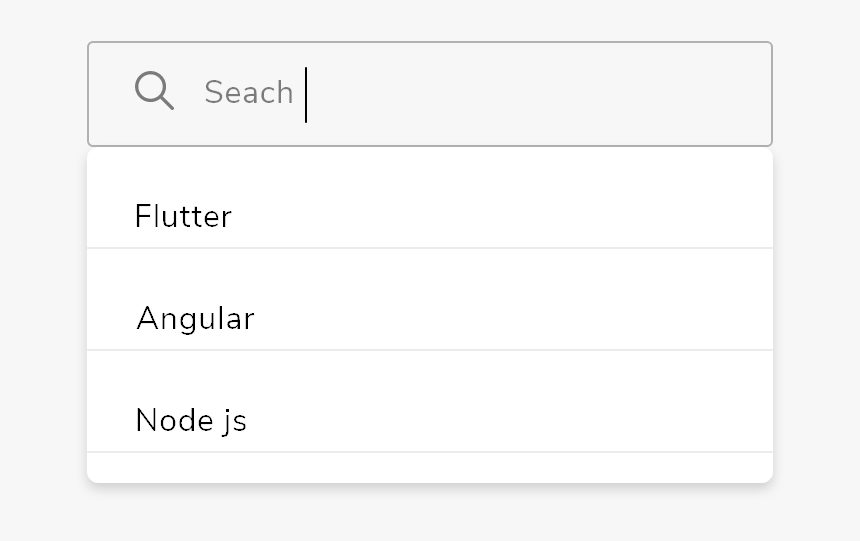The width and height of the screenshot is (860, 541).
Task: Choose Angular from the suggestion list
Action: pyautogui.click(x=430, y=299)
